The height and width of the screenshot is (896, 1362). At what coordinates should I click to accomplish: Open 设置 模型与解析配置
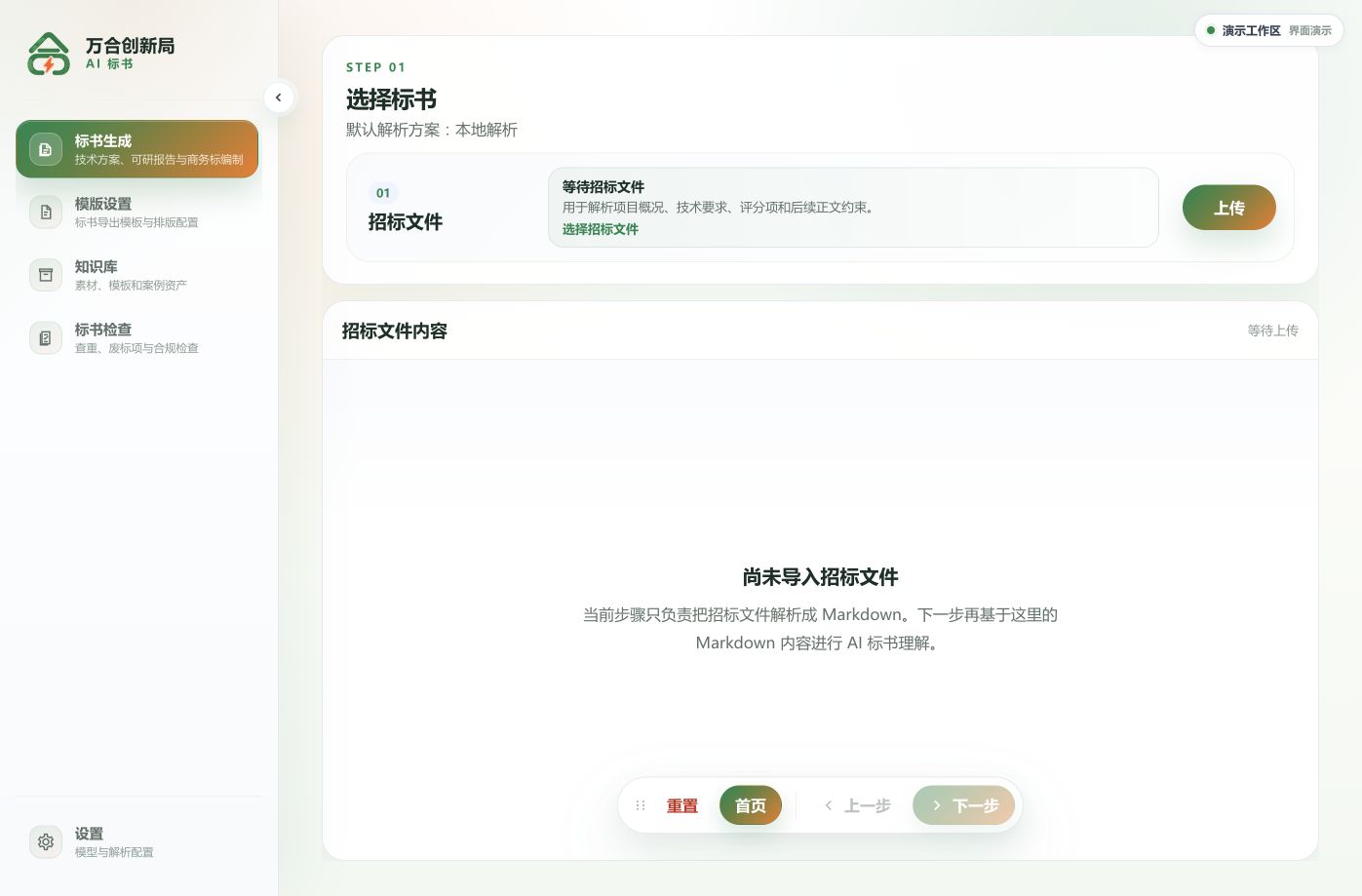(x=137, y=841)
